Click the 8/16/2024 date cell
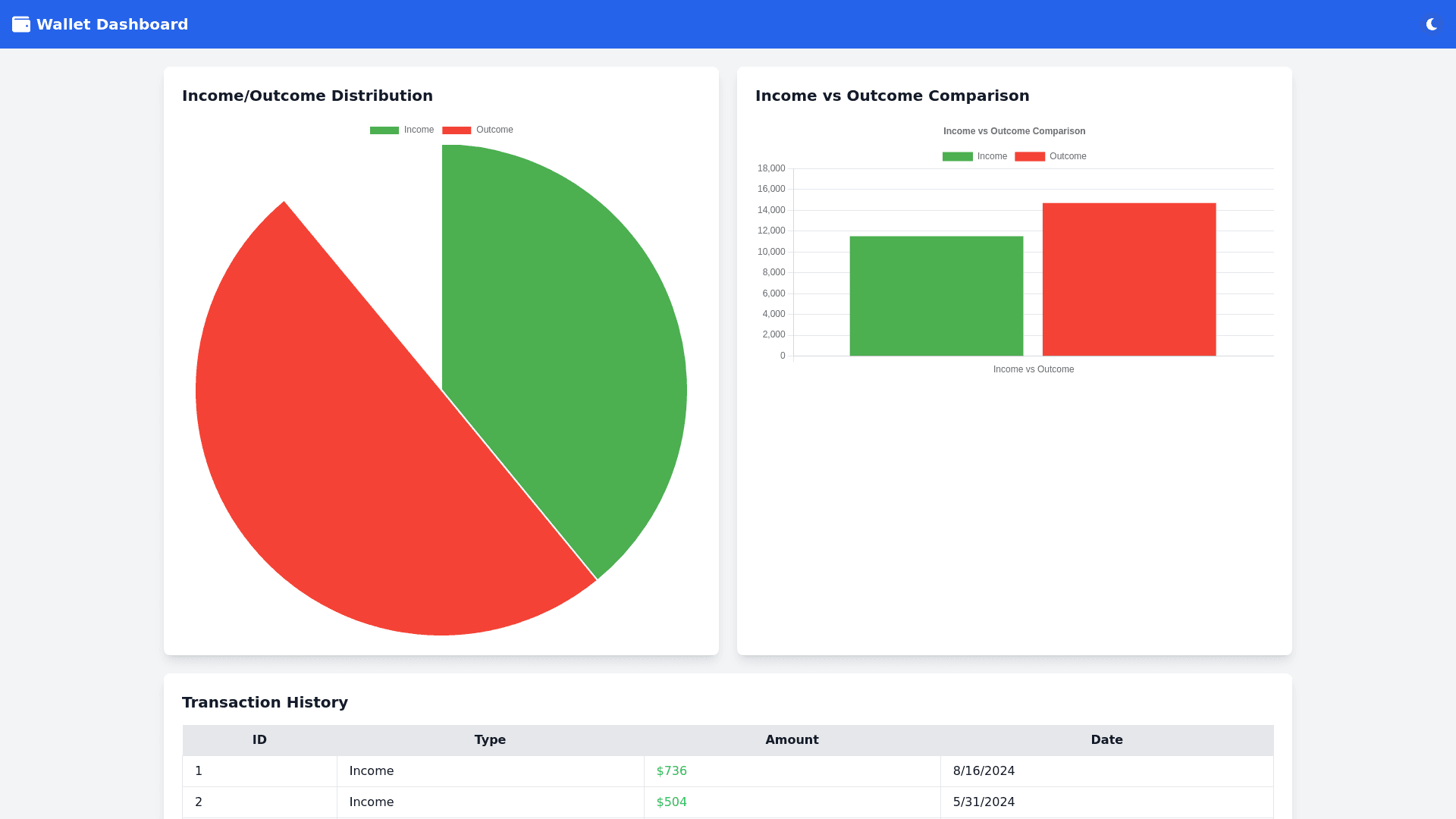 click(984, 771)
